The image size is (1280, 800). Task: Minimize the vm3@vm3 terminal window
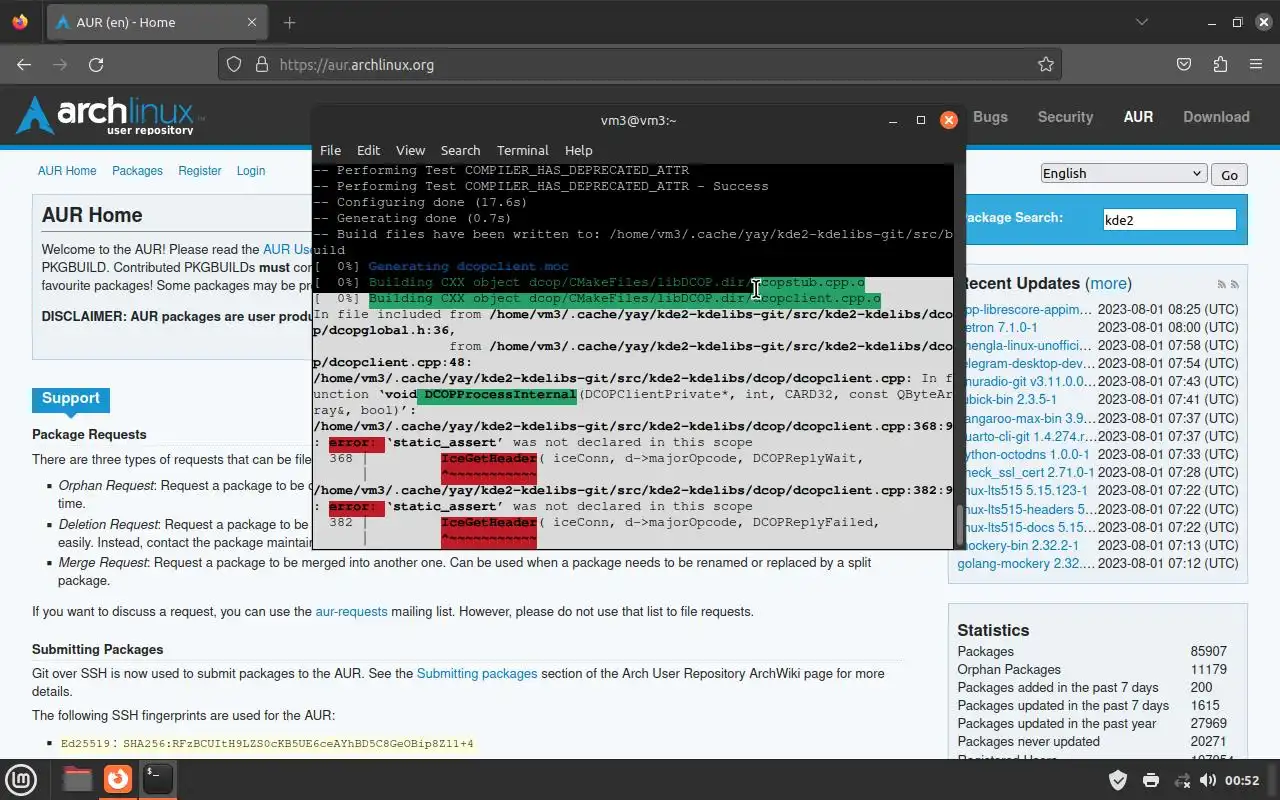click(x=894, y=120)
